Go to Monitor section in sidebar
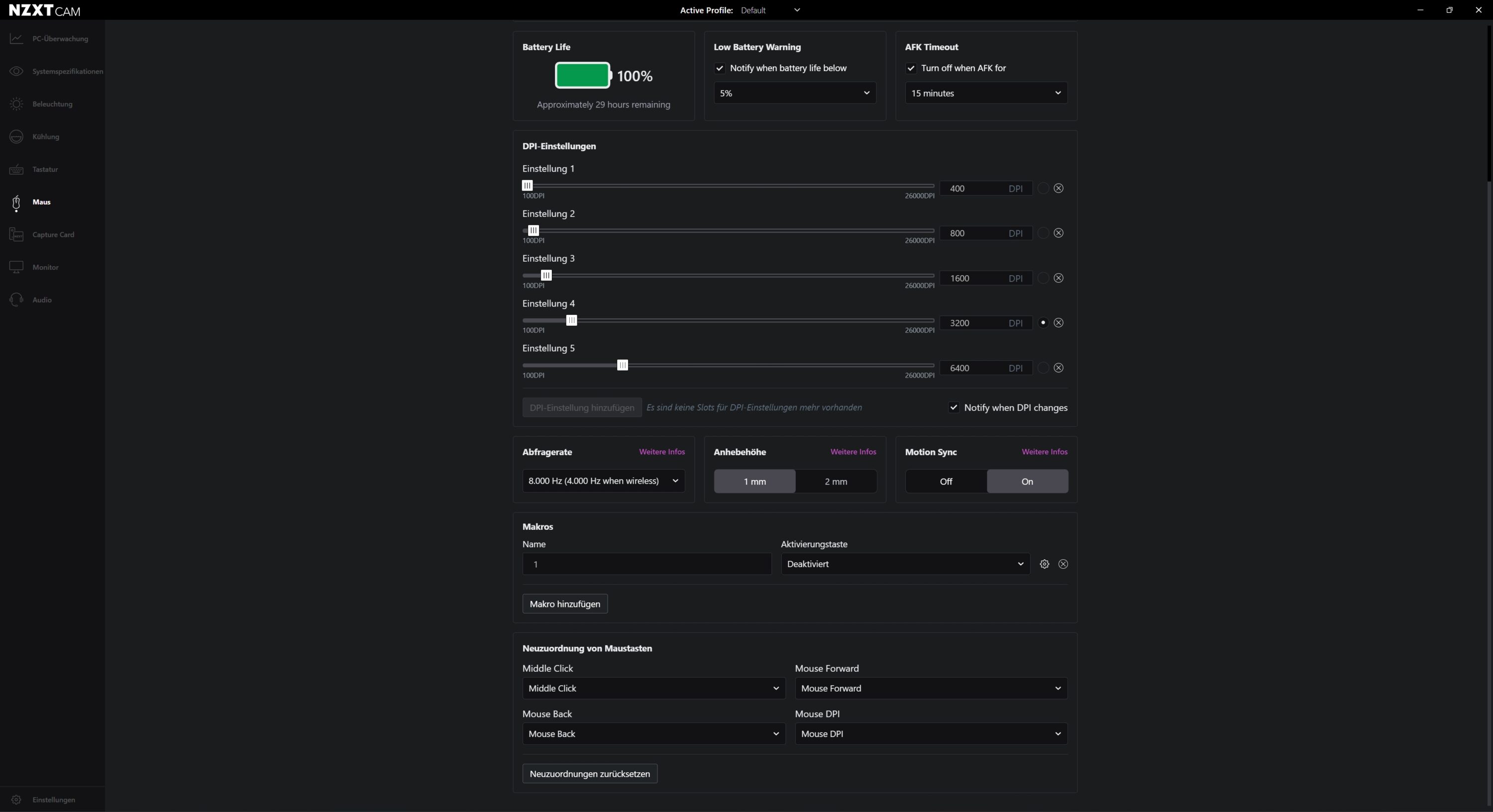The height and width of the screenshot is (812, 1493). coord(45,267)
